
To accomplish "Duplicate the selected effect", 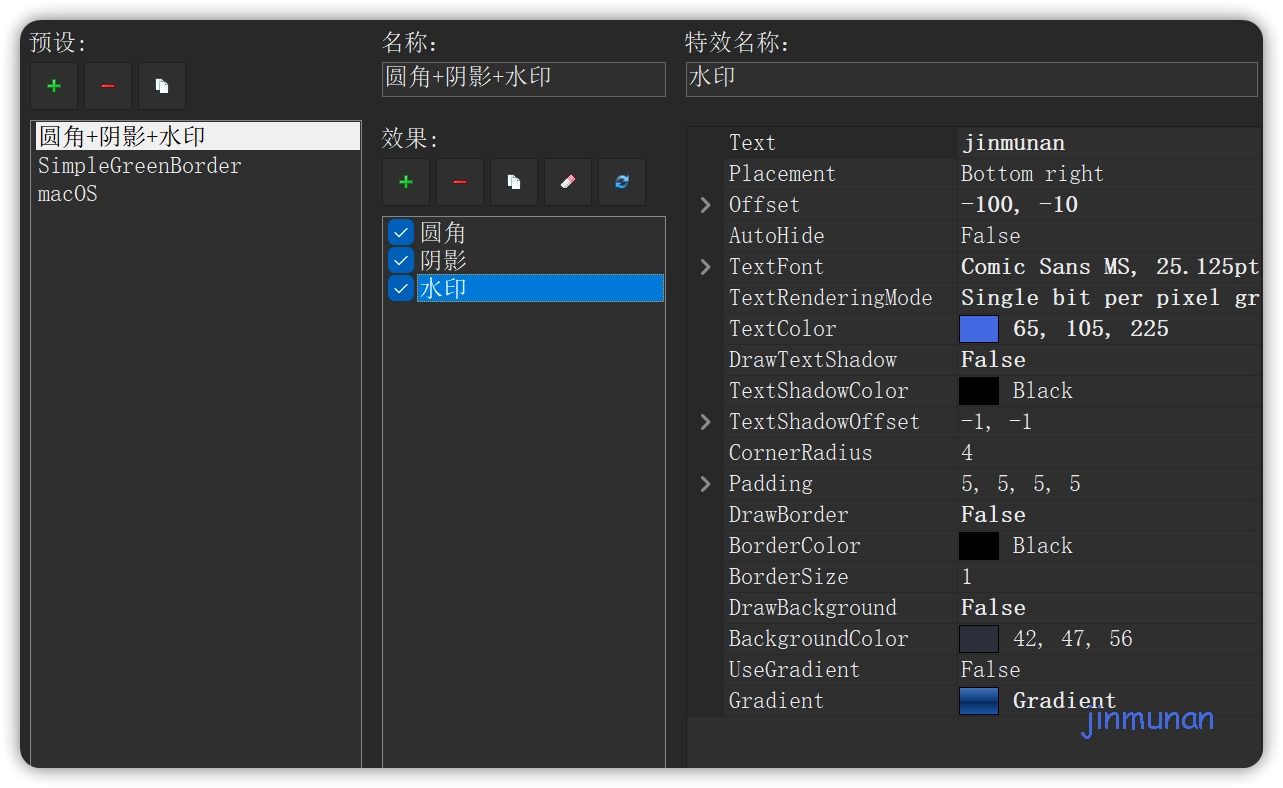I will 514,182.
